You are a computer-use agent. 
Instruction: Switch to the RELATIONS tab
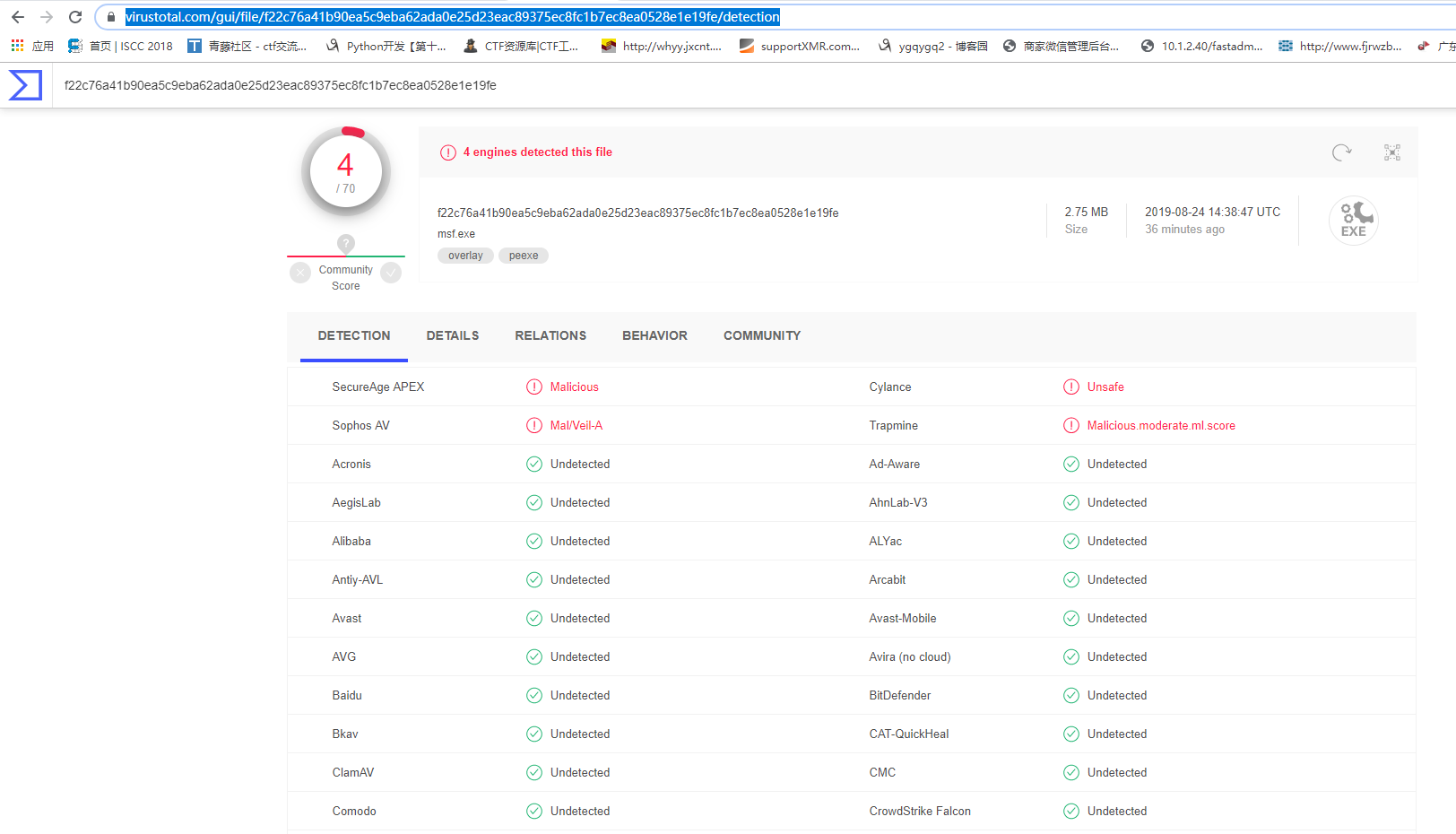pyautogui.click(x=550, y=335)
